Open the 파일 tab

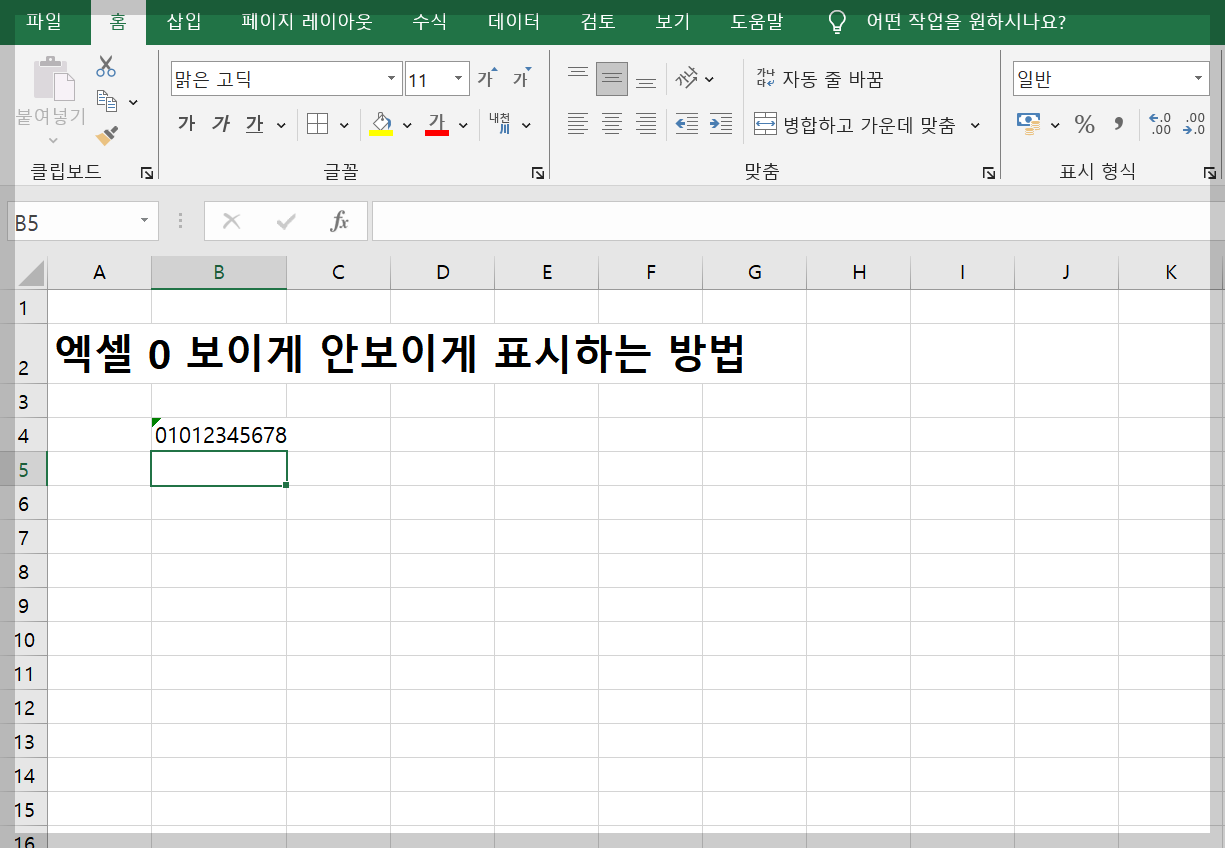pyautogui.click(x=44, y=22)
